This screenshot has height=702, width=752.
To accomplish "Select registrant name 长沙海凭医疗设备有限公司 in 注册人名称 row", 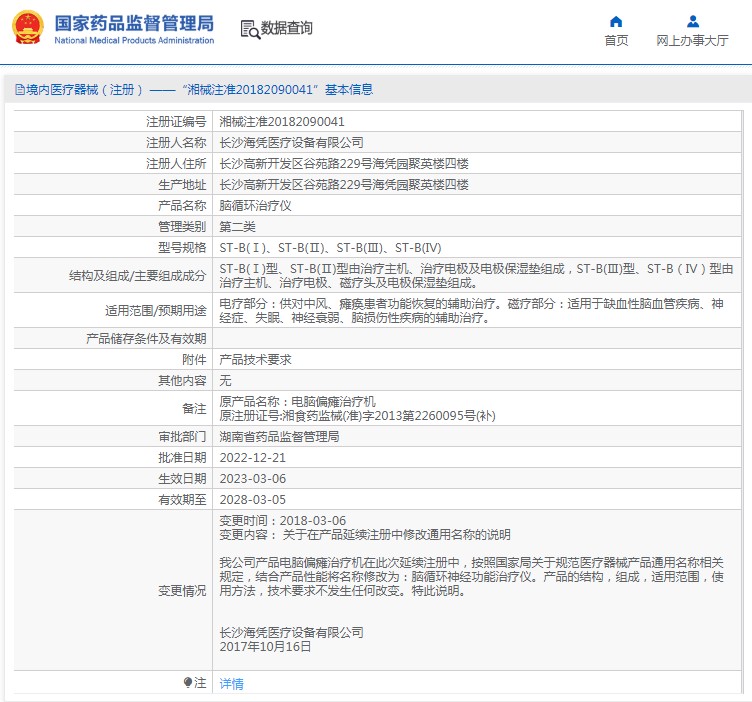I will point(291,143).
